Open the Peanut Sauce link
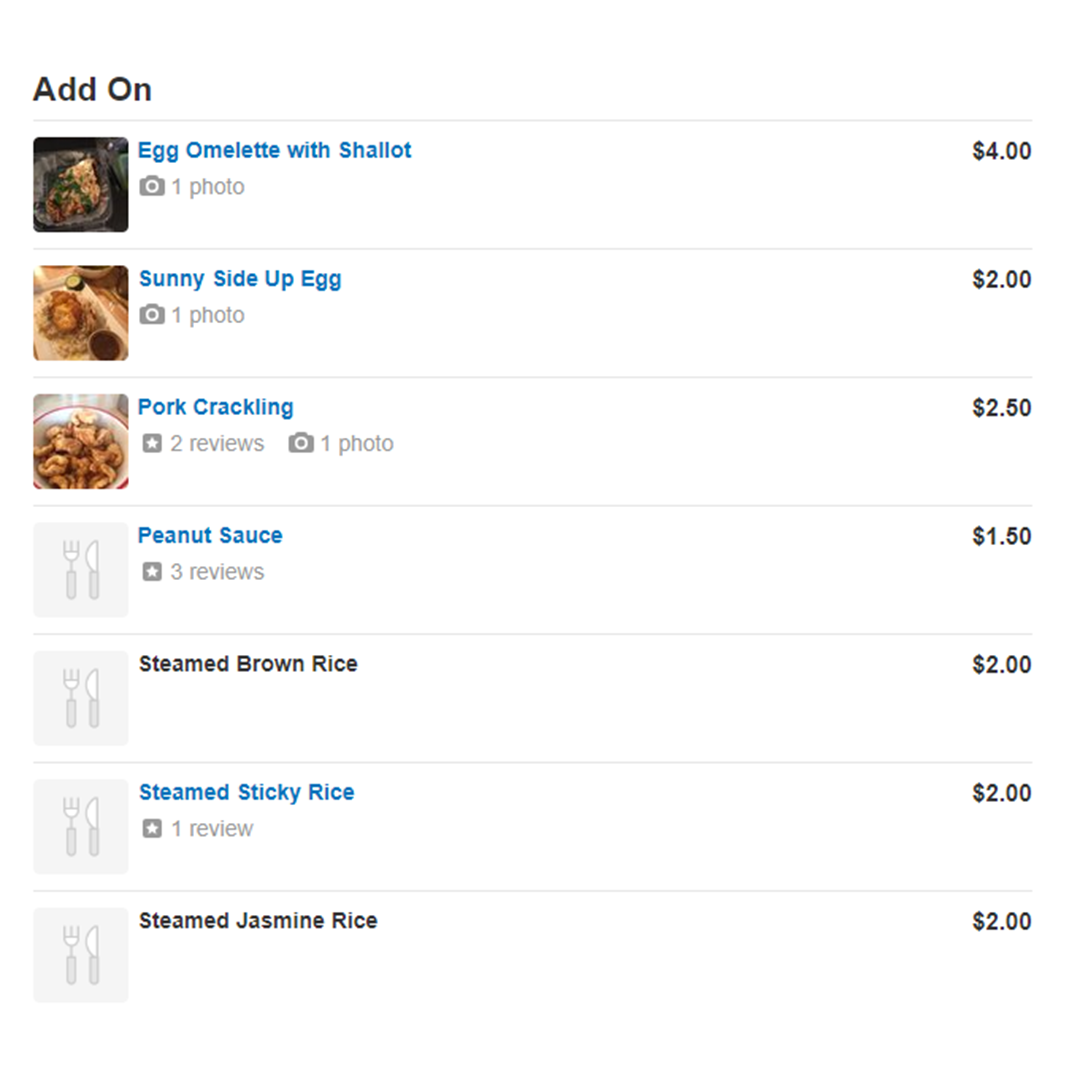This screenshot has height=1080, width=1080. pyautogui.click(x=210, y=535)
